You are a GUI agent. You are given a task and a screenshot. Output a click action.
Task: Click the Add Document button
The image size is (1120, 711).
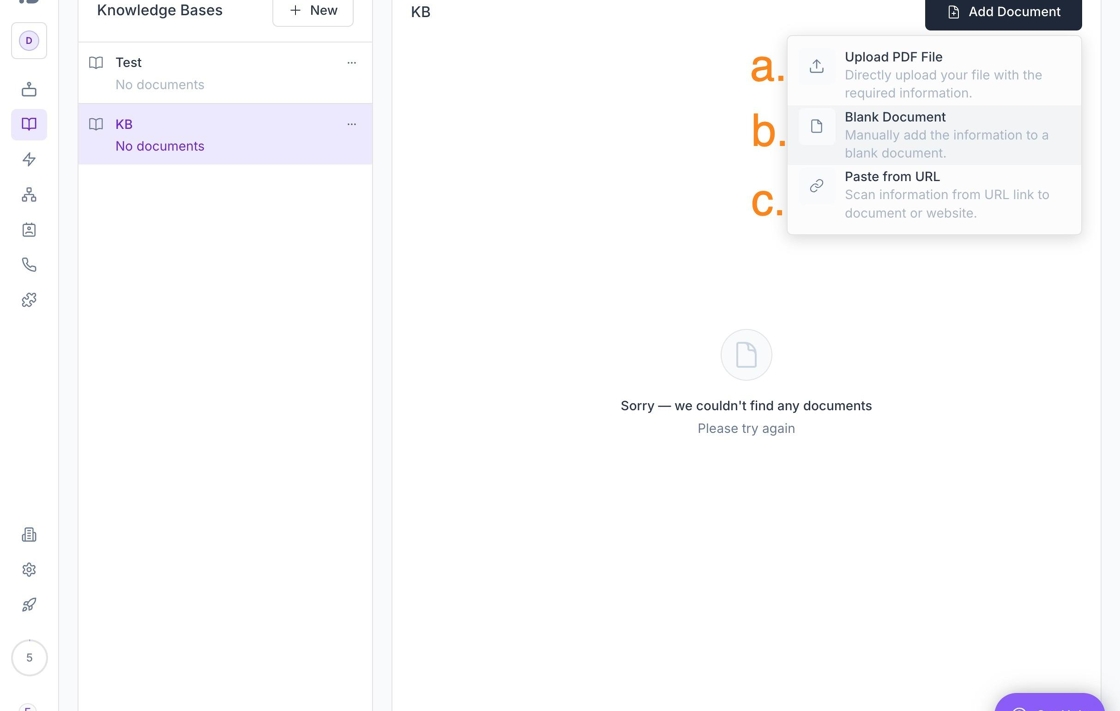coord(1003,12)
